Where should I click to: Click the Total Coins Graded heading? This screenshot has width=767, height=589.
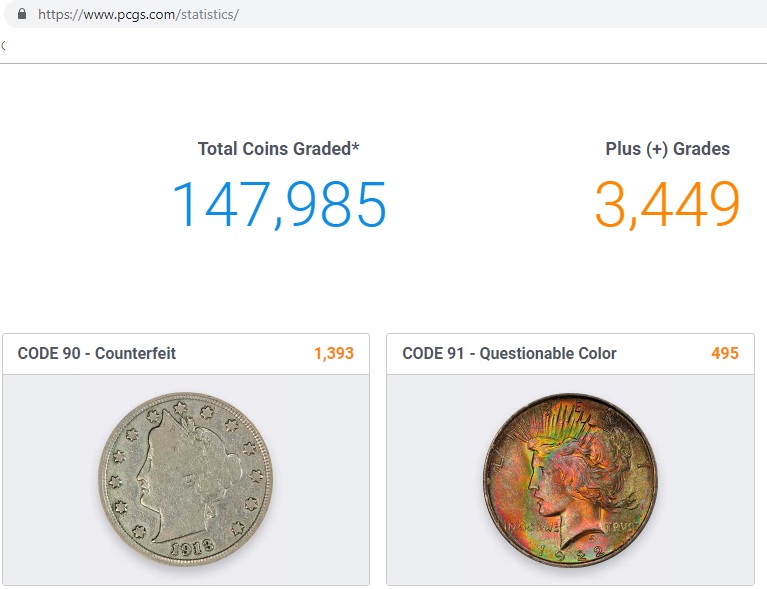pos(278,149)
